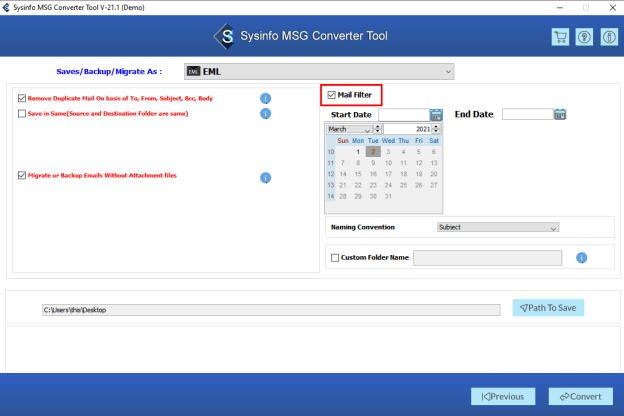The width and height of the screenshot is (624, 416).
Task: Enable Save in Same folder checkbox
Action: coord(22,113)
